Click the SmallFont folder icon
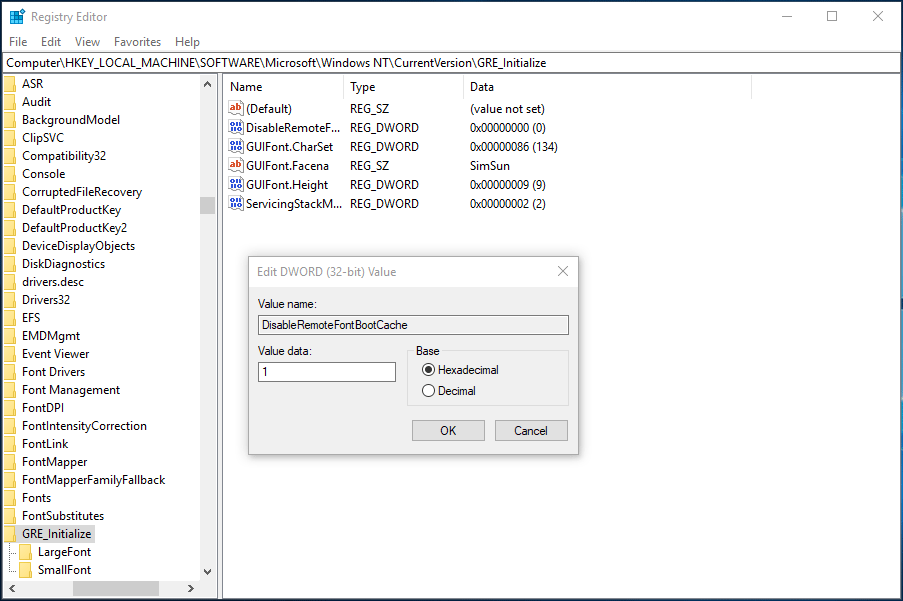Viewport: 903px width, 601px height. (25, 570)
